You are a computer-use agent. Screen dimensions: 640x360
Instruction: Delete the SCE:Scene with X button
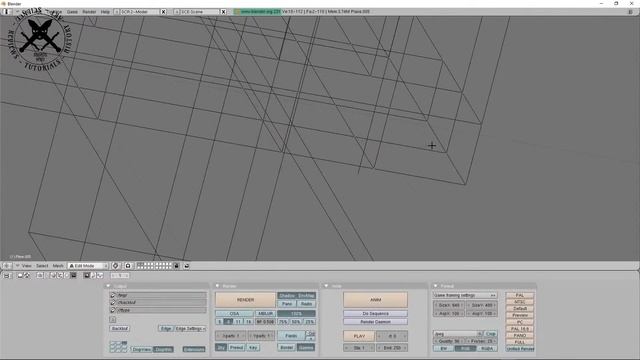coord(223,11)
